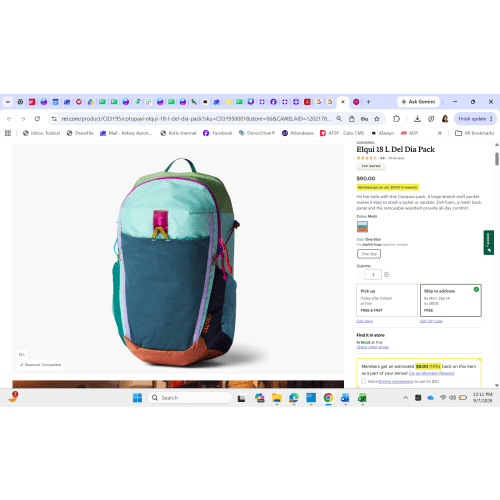Open the Extensions puzzle icon
This screenshot has height=500, width=500.
click(396, 119)
